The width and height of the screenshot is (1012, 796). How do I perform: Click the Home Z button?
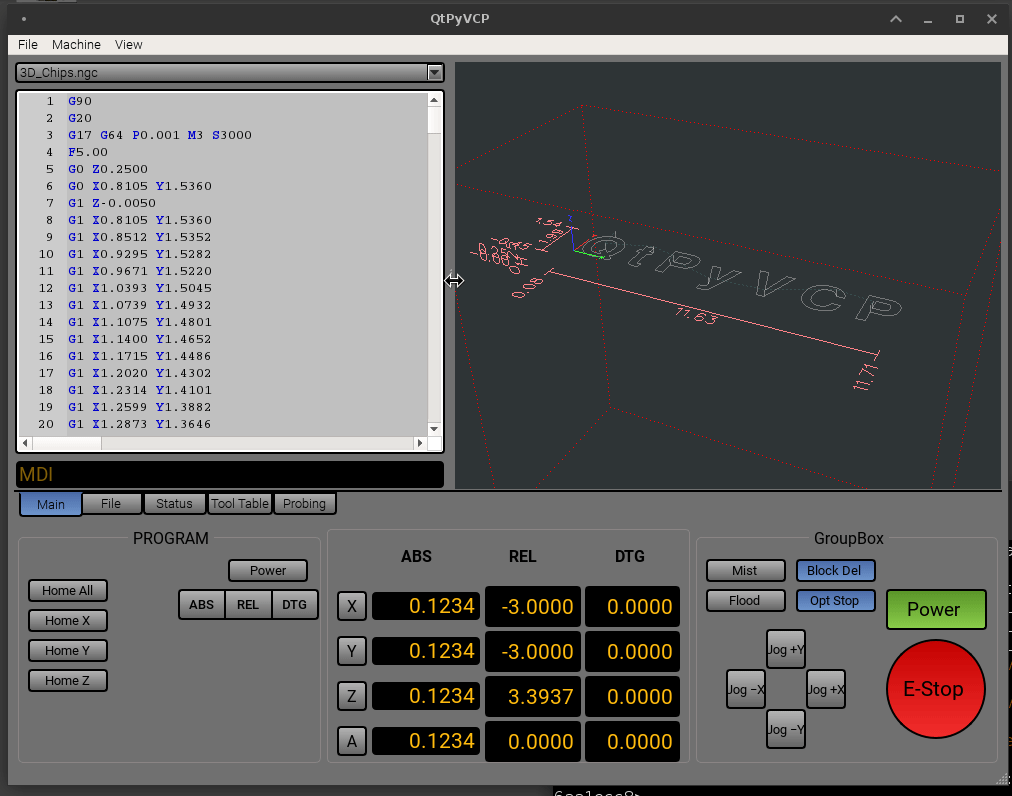[68, 680]
